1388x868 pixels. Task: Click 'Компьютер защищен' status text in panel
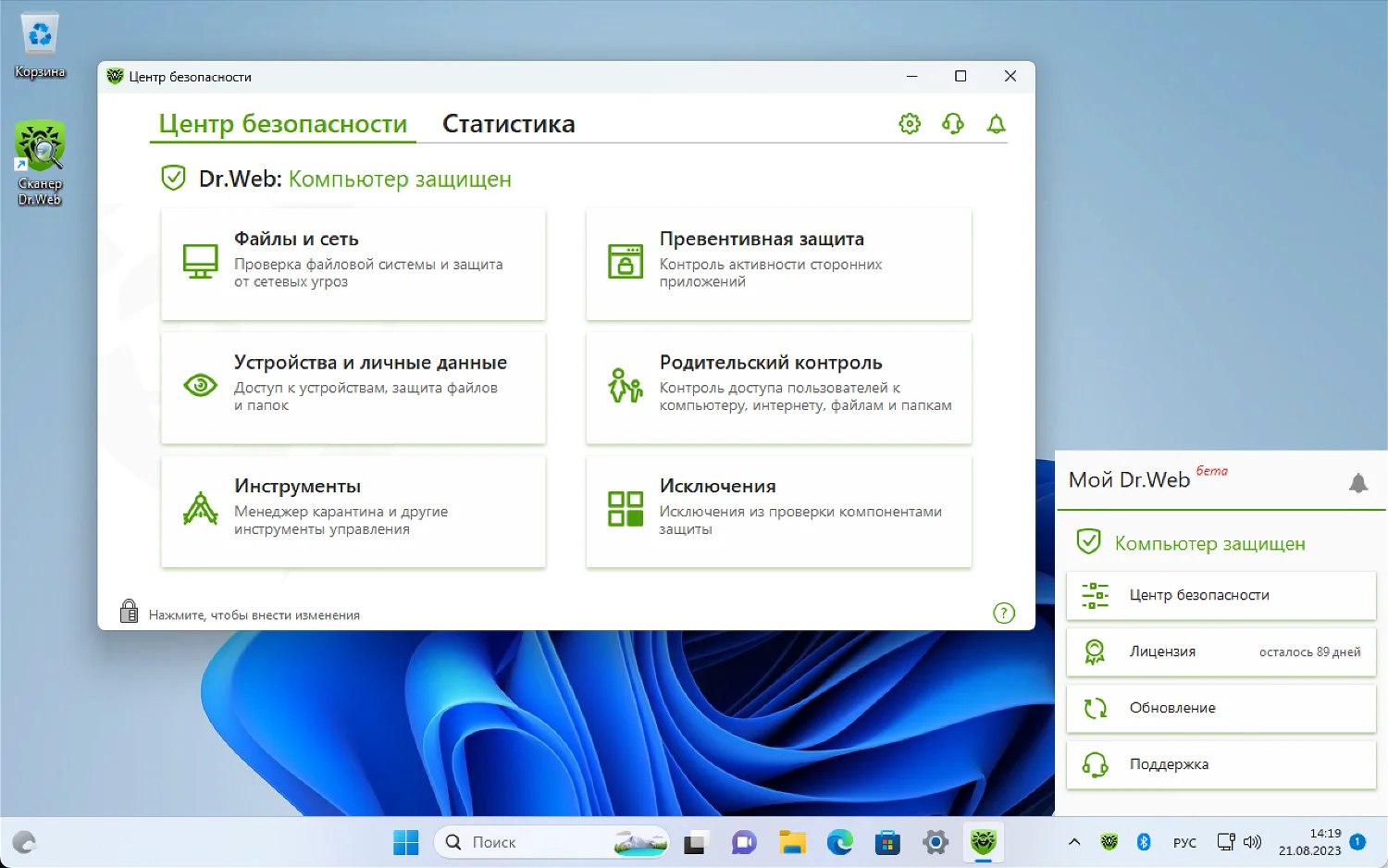(1209, 544)
